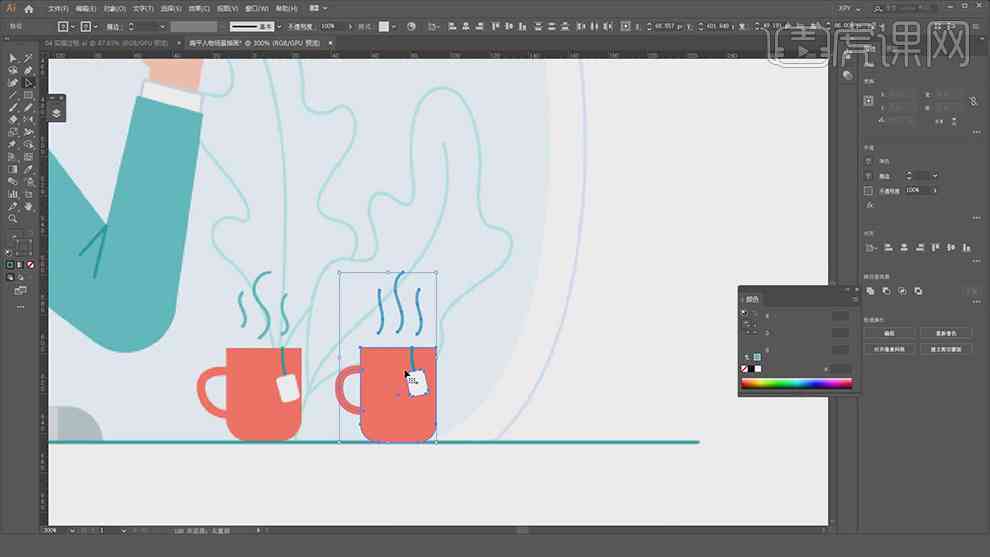Viewport: 990px width, 557px height.
Task: Toggle the Draw Normal mode button
Action: coord(9,277)
